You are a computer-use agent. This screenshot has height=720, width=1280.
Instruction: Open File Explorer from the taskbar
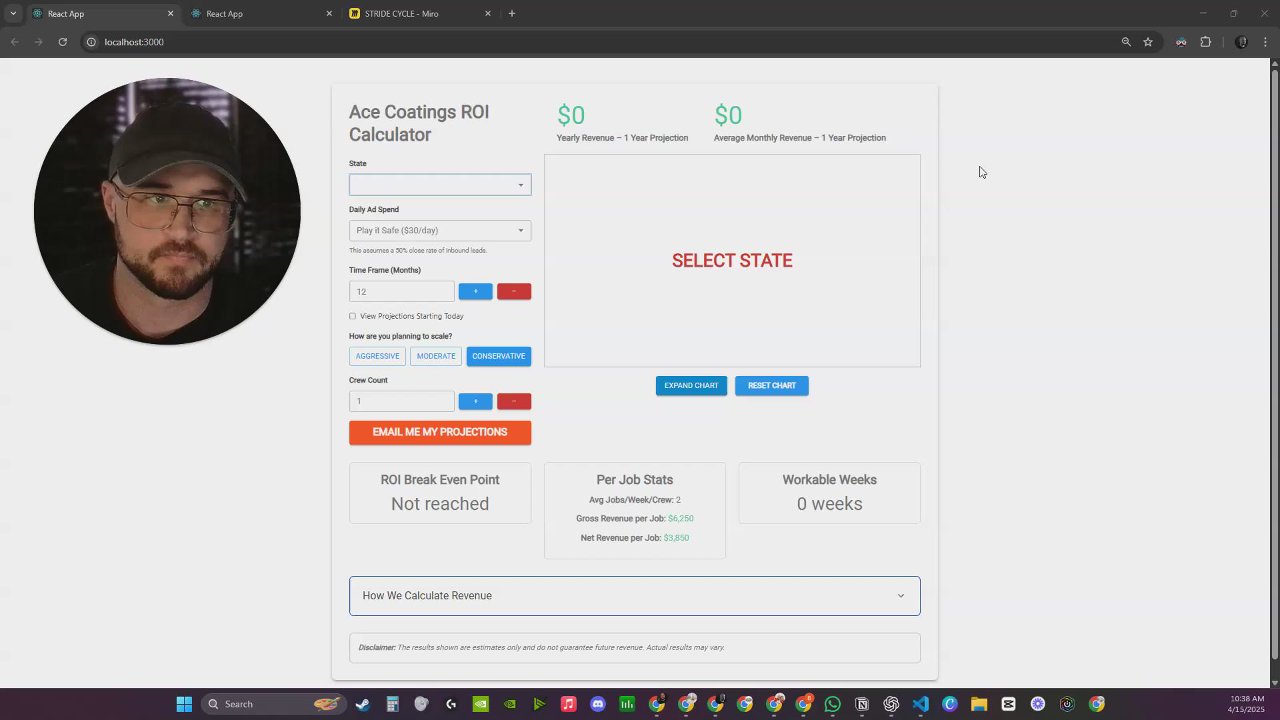(x=979, y=704)
